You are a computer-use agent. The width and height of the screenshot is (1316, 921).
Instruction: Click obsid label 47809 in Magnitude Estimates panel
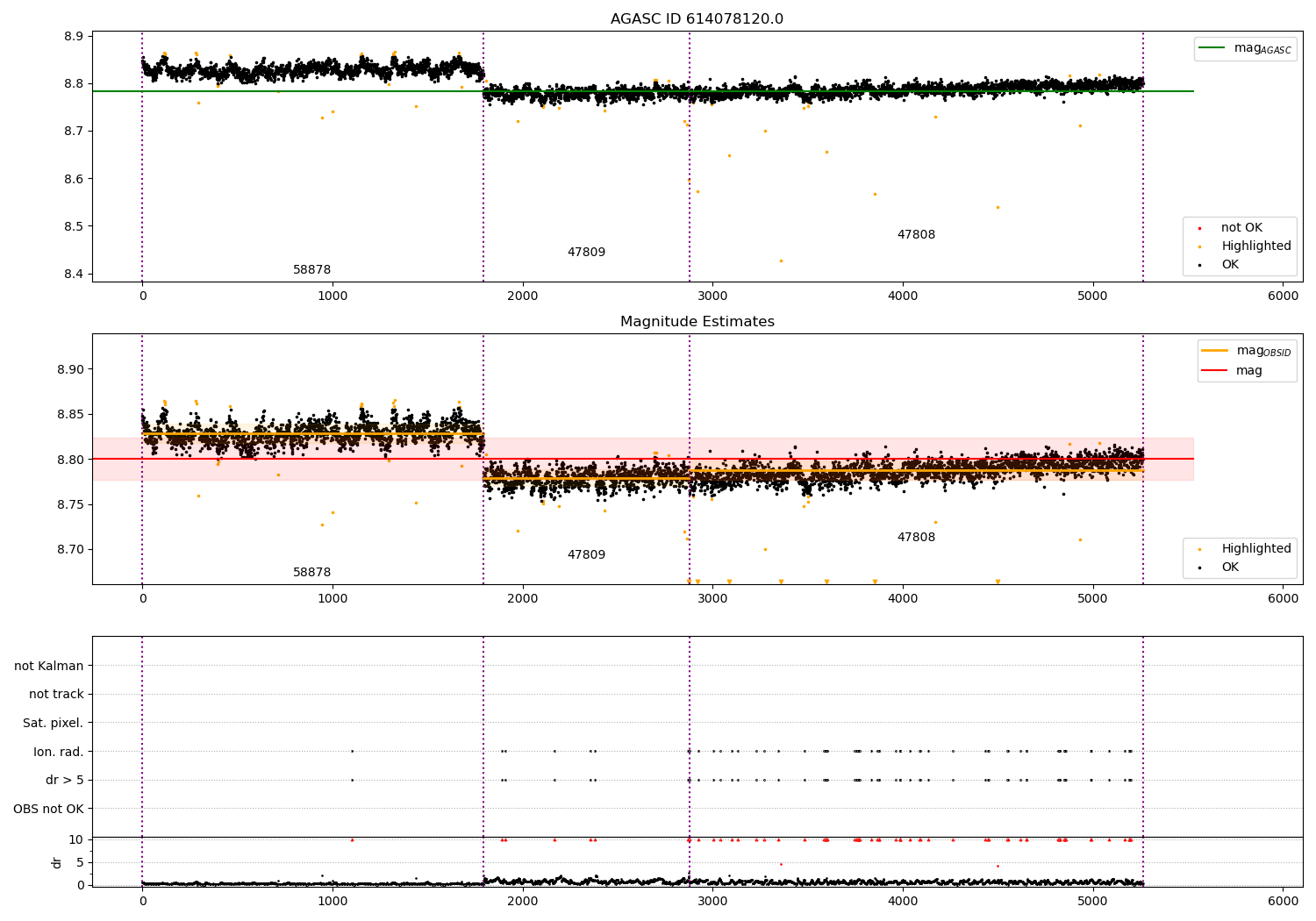pos(586,555)
